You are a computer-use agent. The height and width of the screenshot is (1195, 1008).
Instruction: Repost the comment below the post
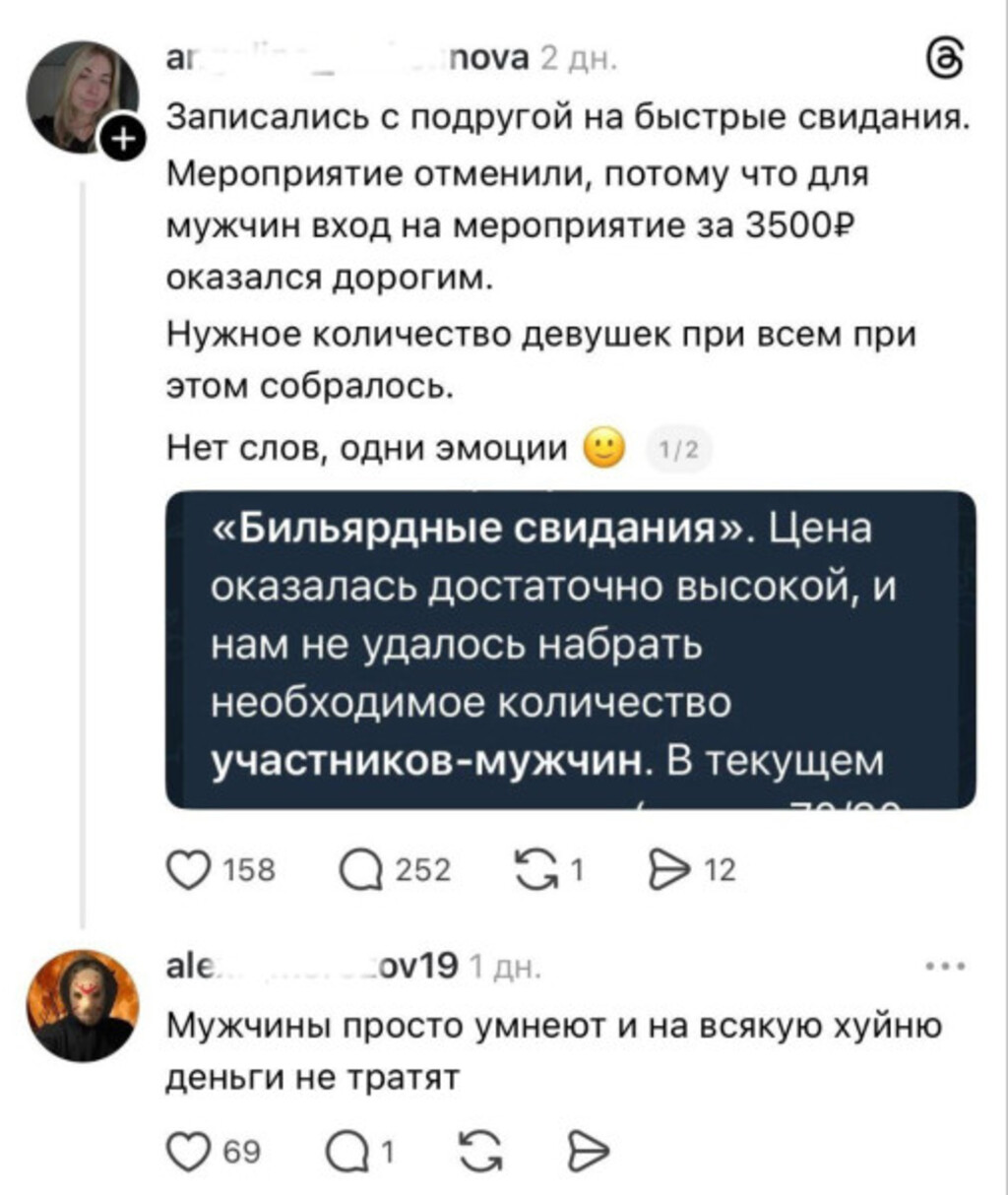point(479,1150)
